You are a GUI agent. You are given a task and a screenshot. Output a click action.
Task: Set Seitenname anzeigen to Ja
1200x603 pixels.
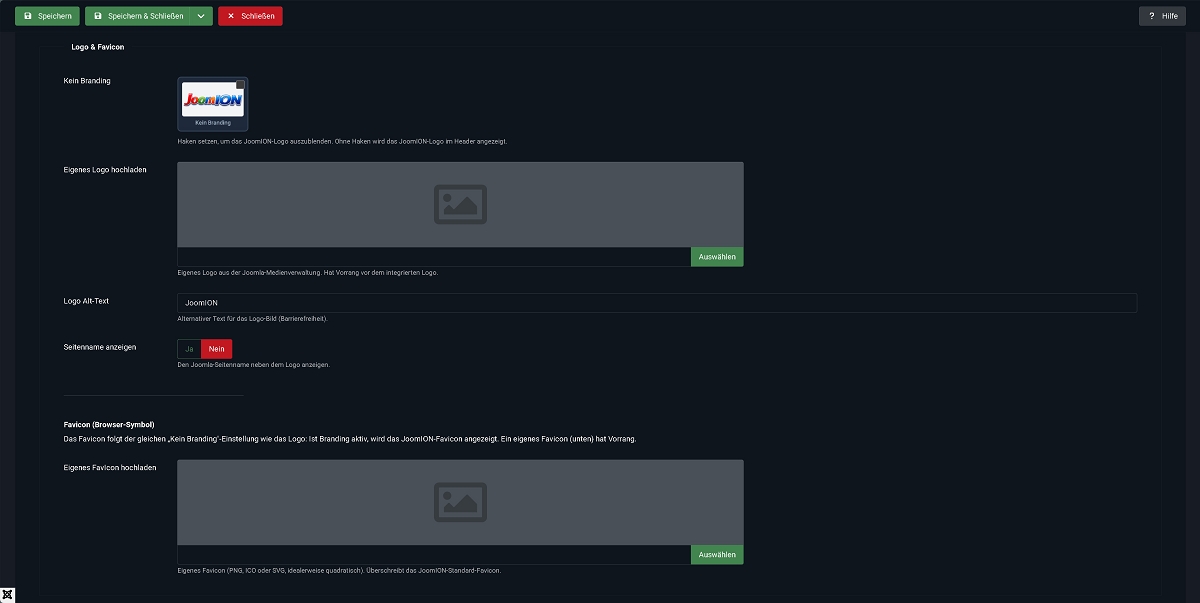coord(189,349)
